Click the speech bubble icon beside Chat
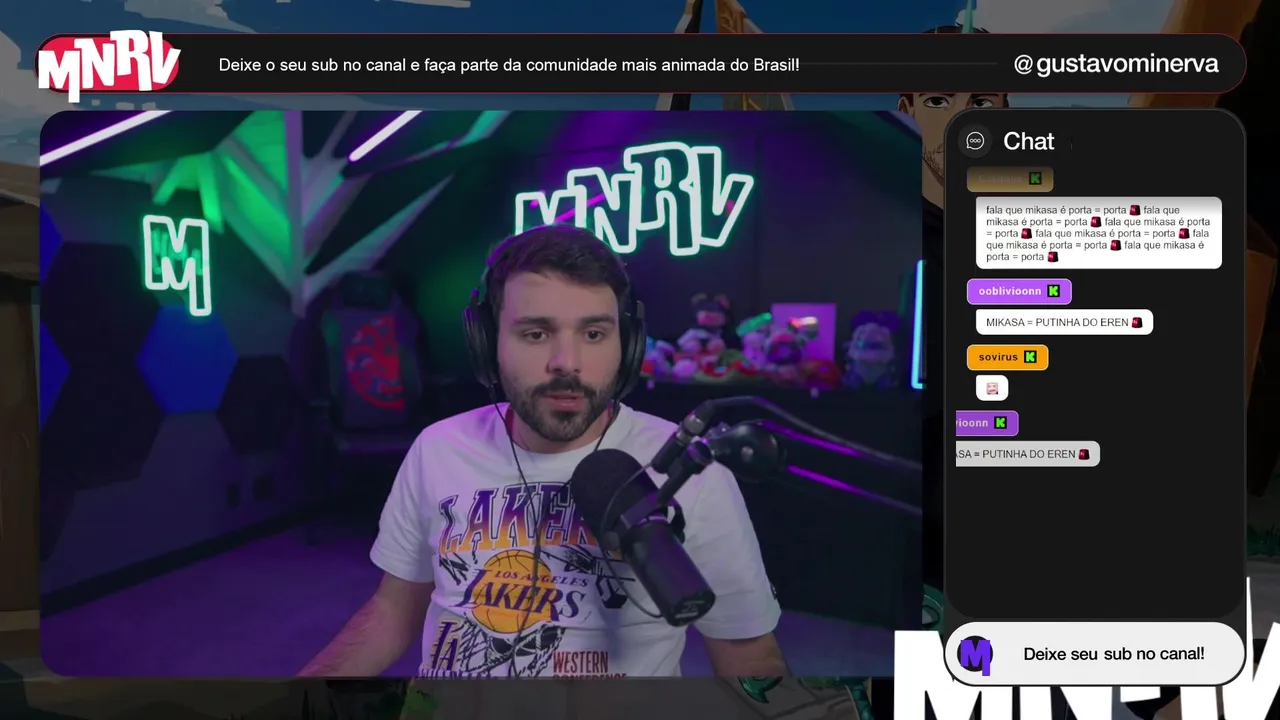Viewport: 1280px width, 720px height. [975, 141]
